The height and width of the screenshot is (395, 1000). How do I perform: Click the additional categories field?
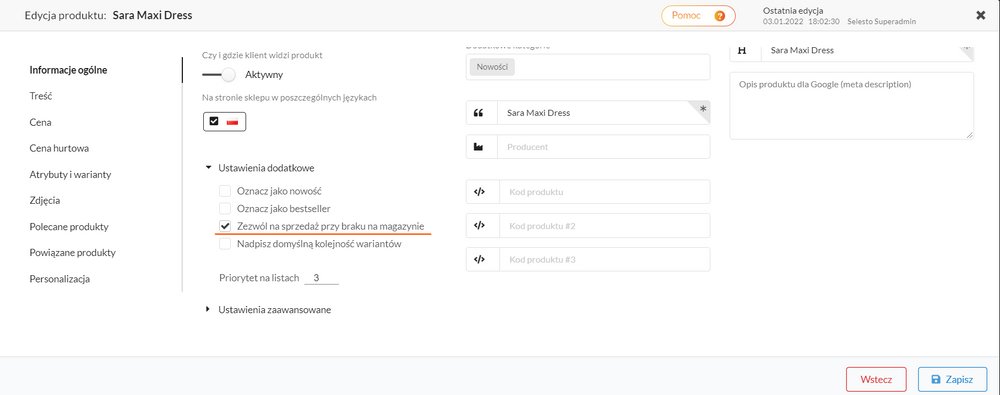pyautogui.click(x=588, y=67)
